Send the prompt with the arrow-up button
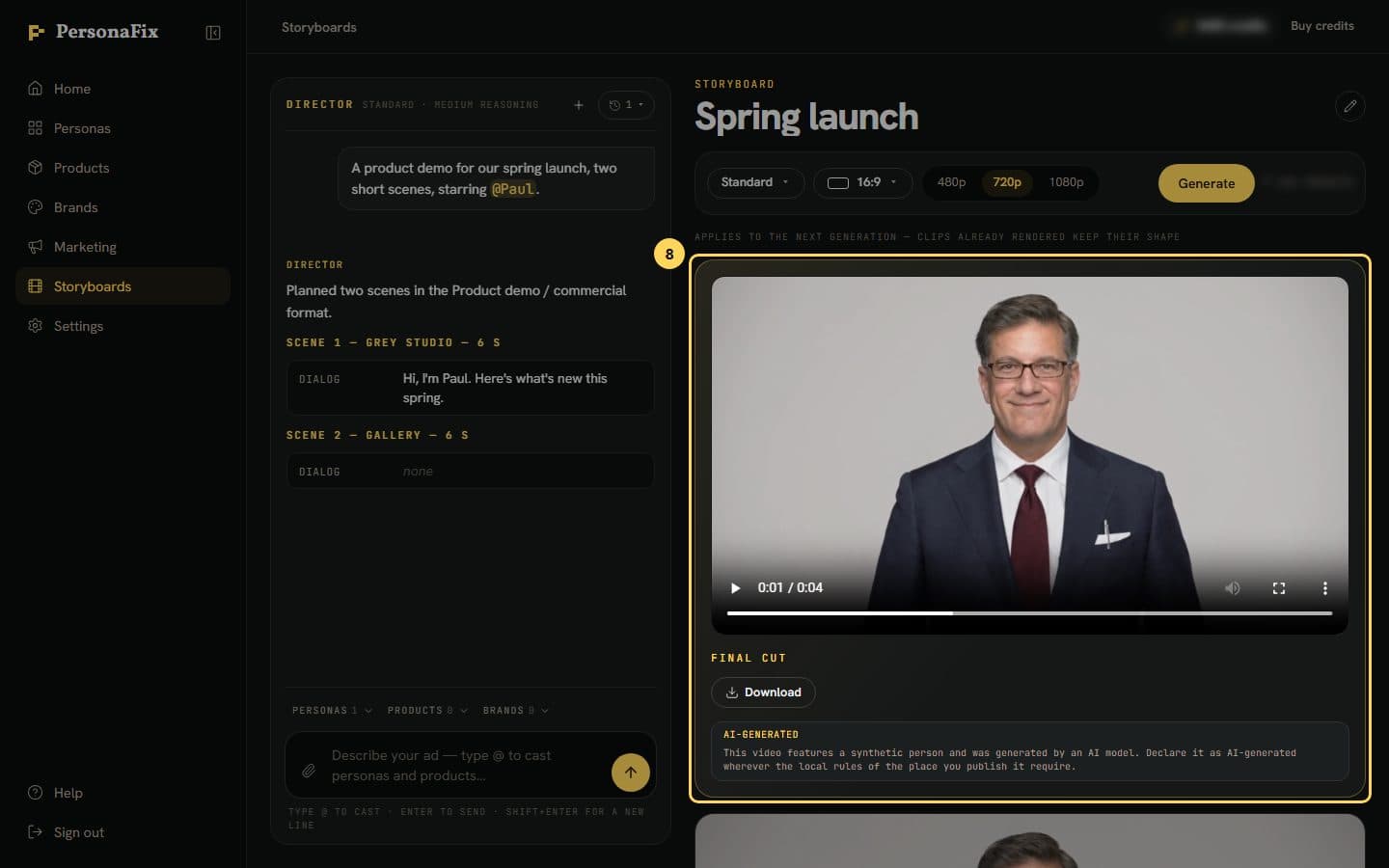The image size is (1389, 868). point(631,772)
